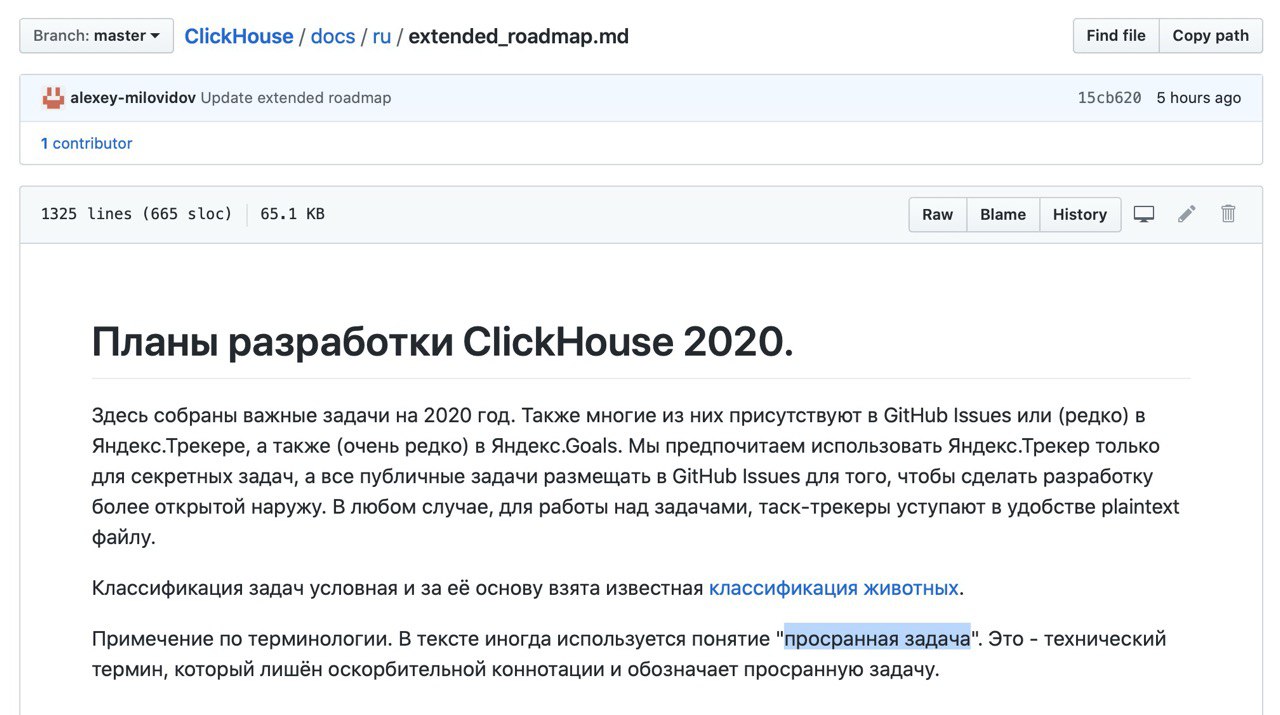Open the Blame view
Image resolution: width=1280 pixels, height=715 pixels.
click(x=1003, y=214)
